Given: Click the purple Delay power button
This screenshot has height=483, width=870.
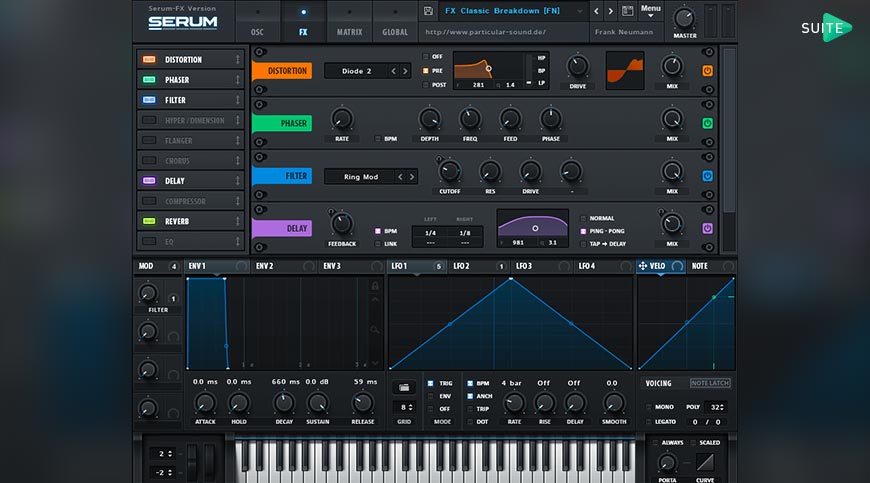Looking at the screenshot, I should [x=707, y=228].
